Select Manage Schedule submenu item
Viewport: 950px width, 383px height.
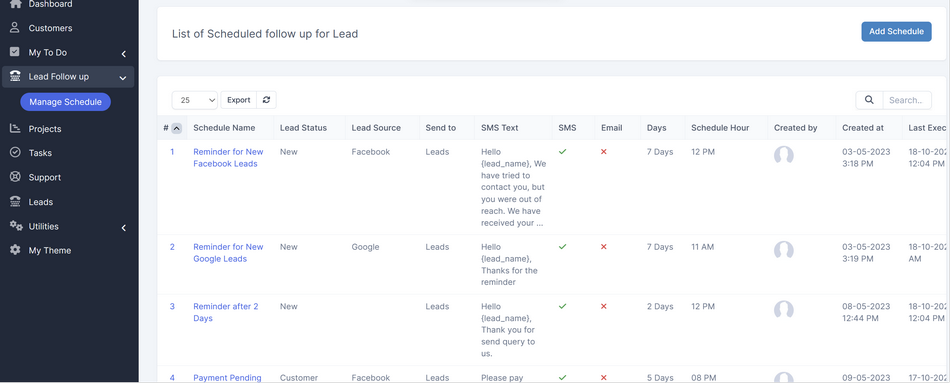[65, 102]
